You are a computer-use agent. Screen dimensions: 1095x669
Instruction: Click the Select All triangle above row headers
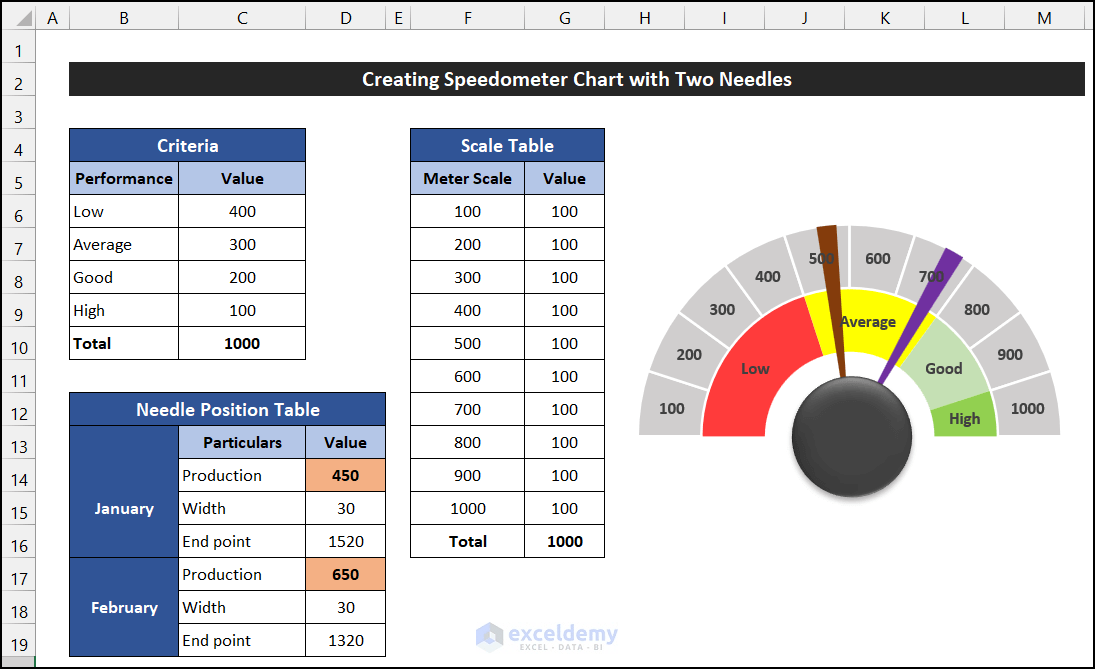point(18,17)
